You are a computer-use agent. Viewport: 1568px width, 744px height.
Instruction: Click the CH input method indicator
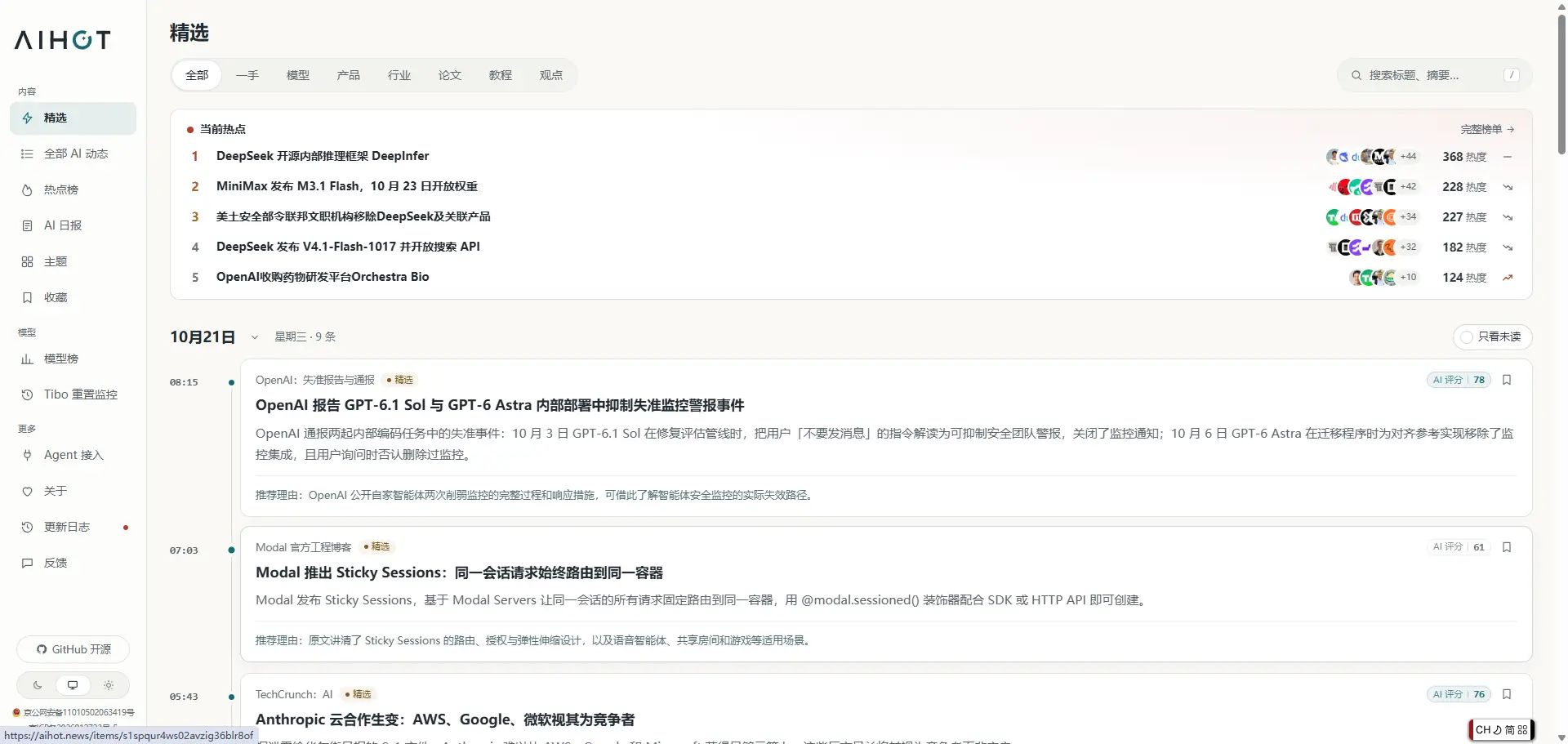pos(1501,730)
